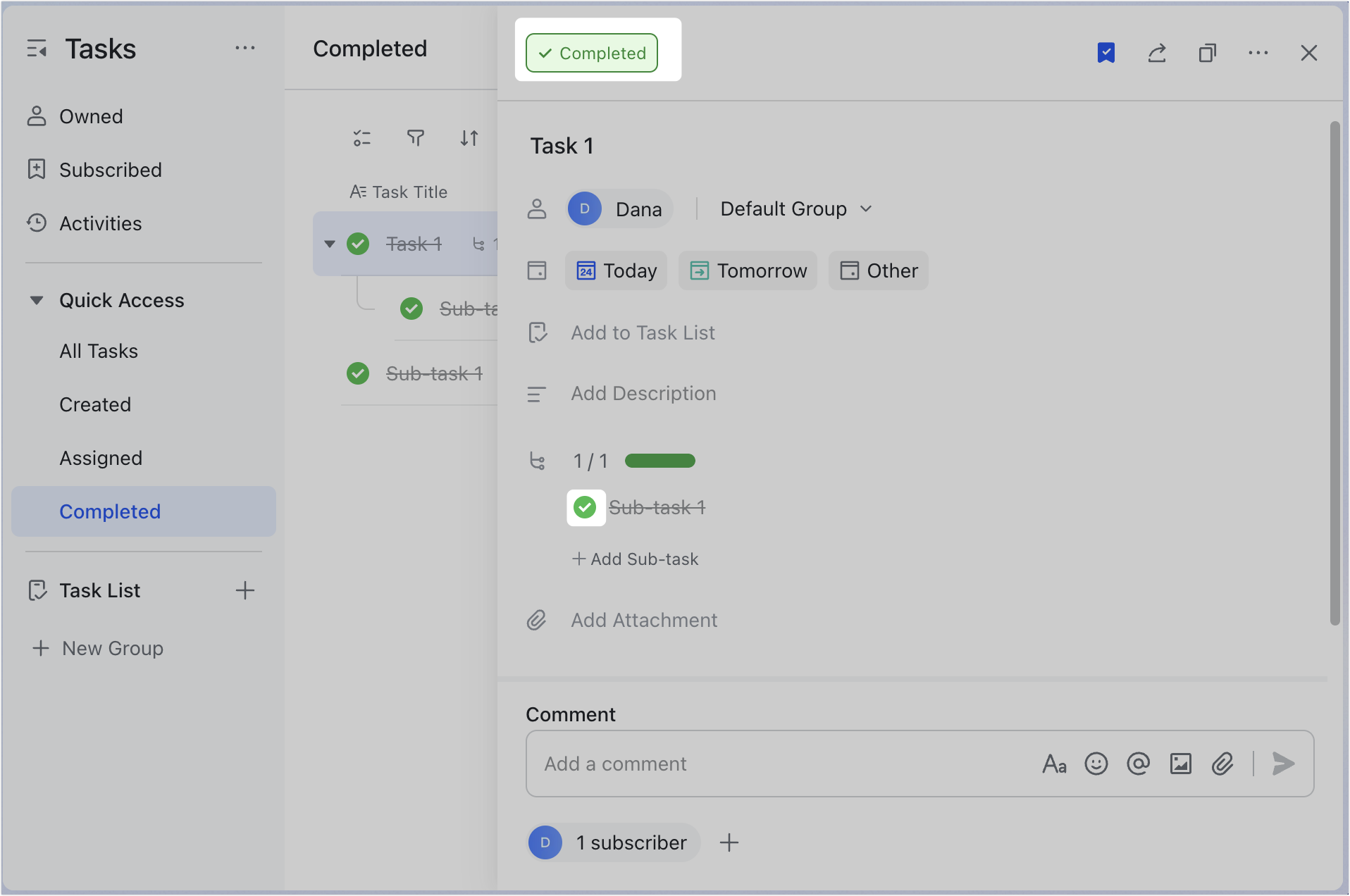Viewport: 1350px width, 896px height.
Task: Insert image into comment
Action: point(1181,764)
